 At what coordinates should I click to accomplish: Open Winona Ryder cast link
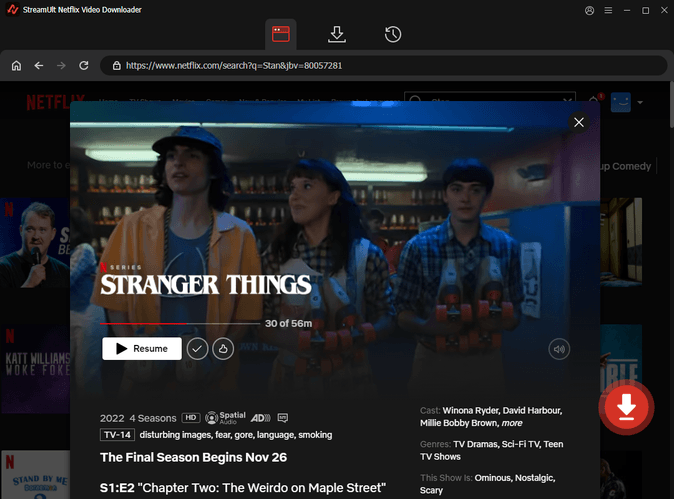pos(470,410)
